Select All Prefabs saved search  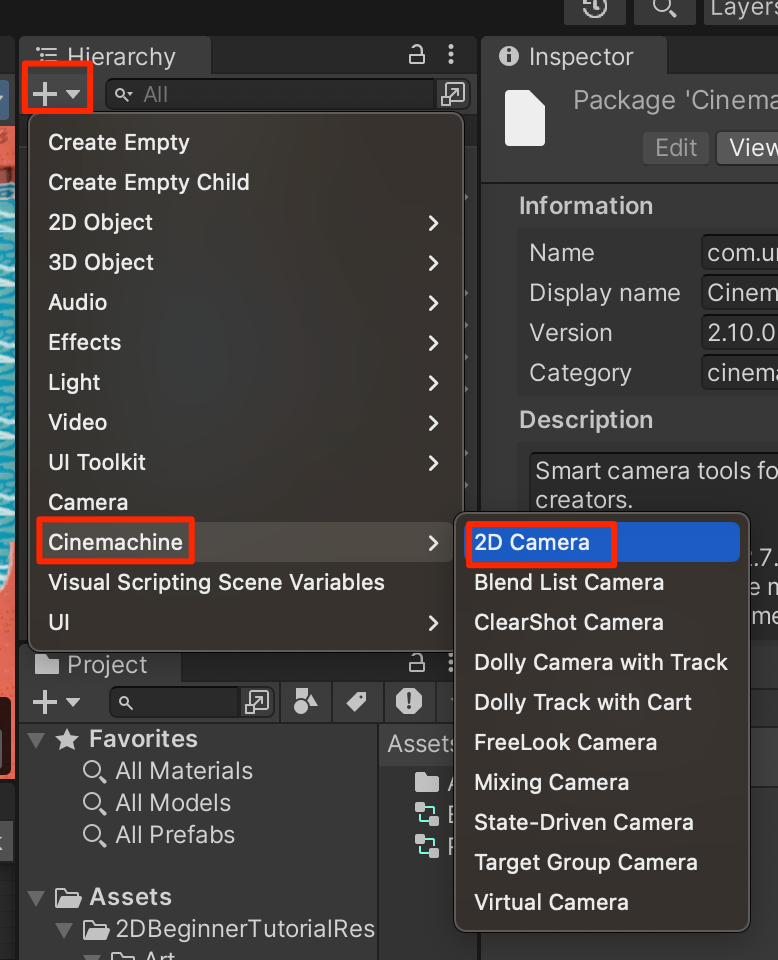tap(159, 835)
